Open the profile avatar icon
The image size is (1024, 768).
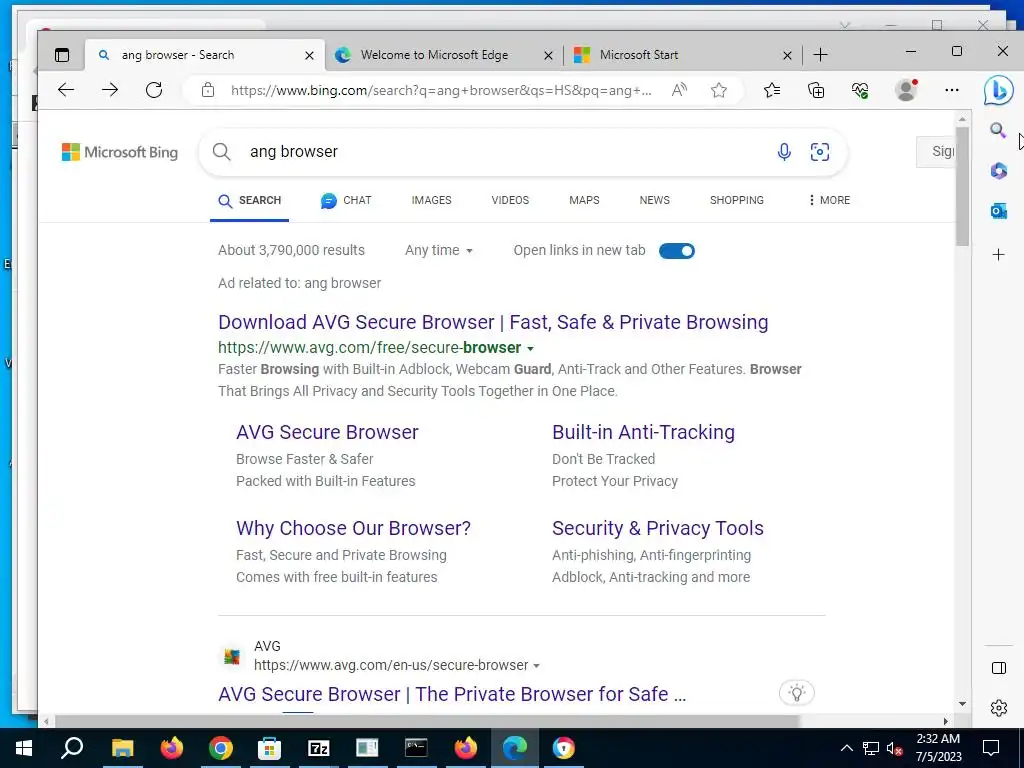click(906, 90)
